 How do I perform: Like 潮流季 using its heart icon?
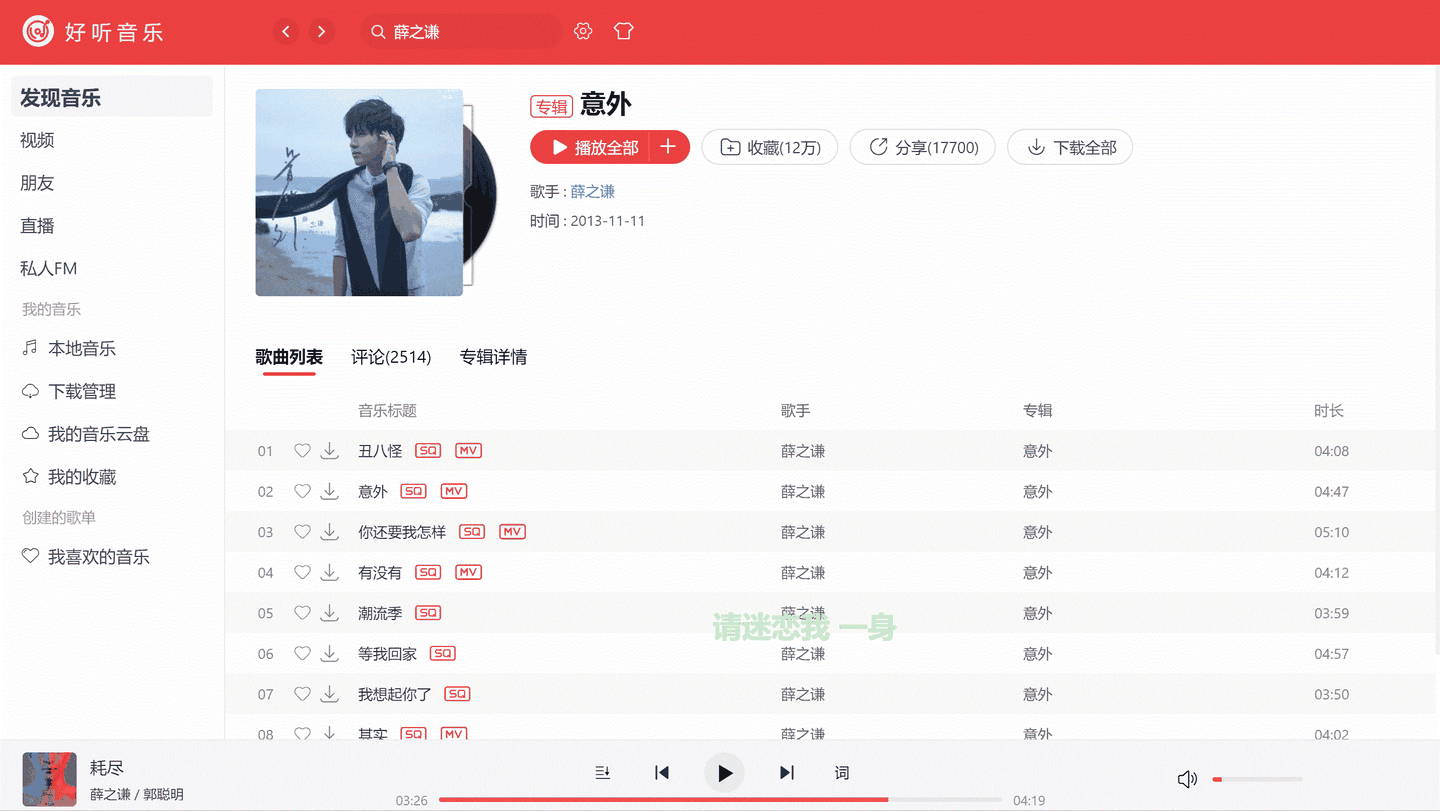(303, 613)
